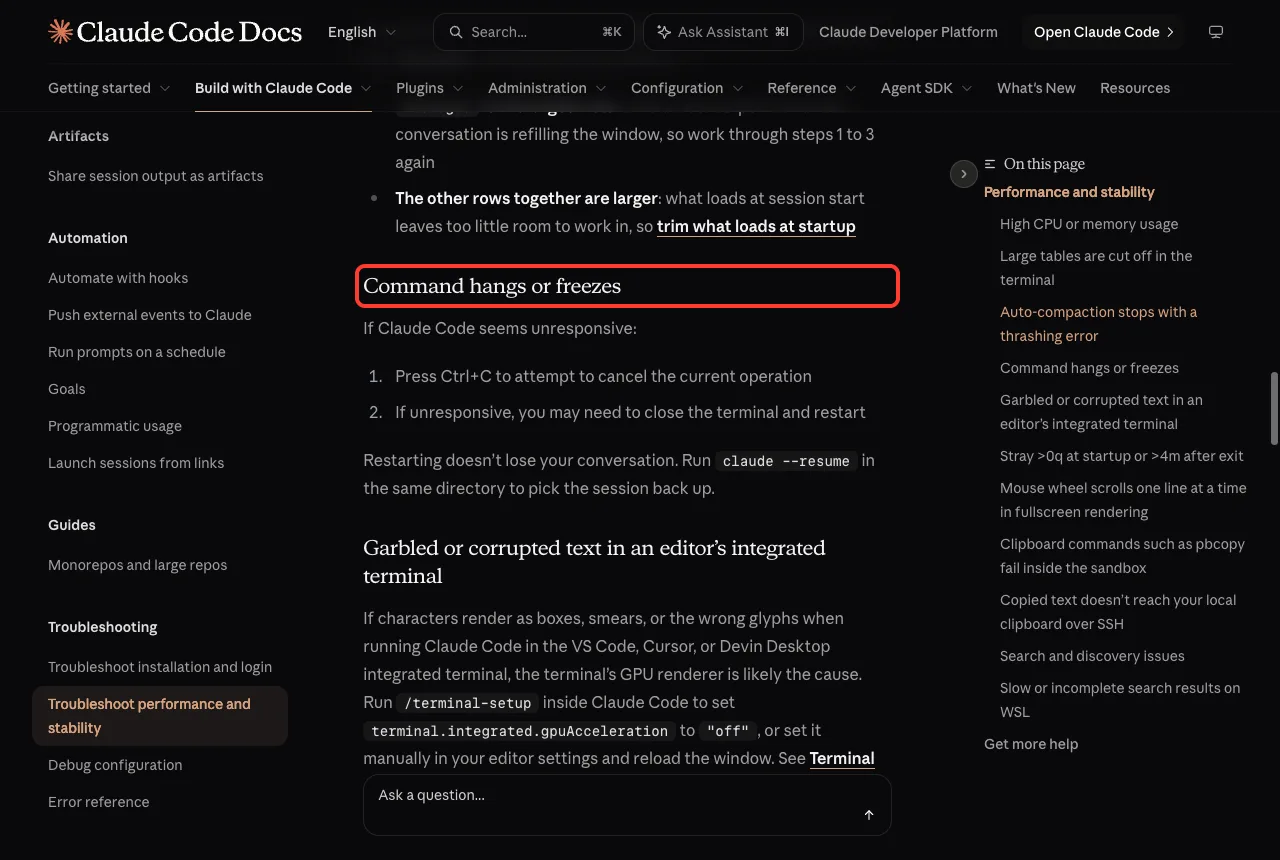Jump to High CPU or memory usage
1280x860 pixels.
tap(1089, 224)
